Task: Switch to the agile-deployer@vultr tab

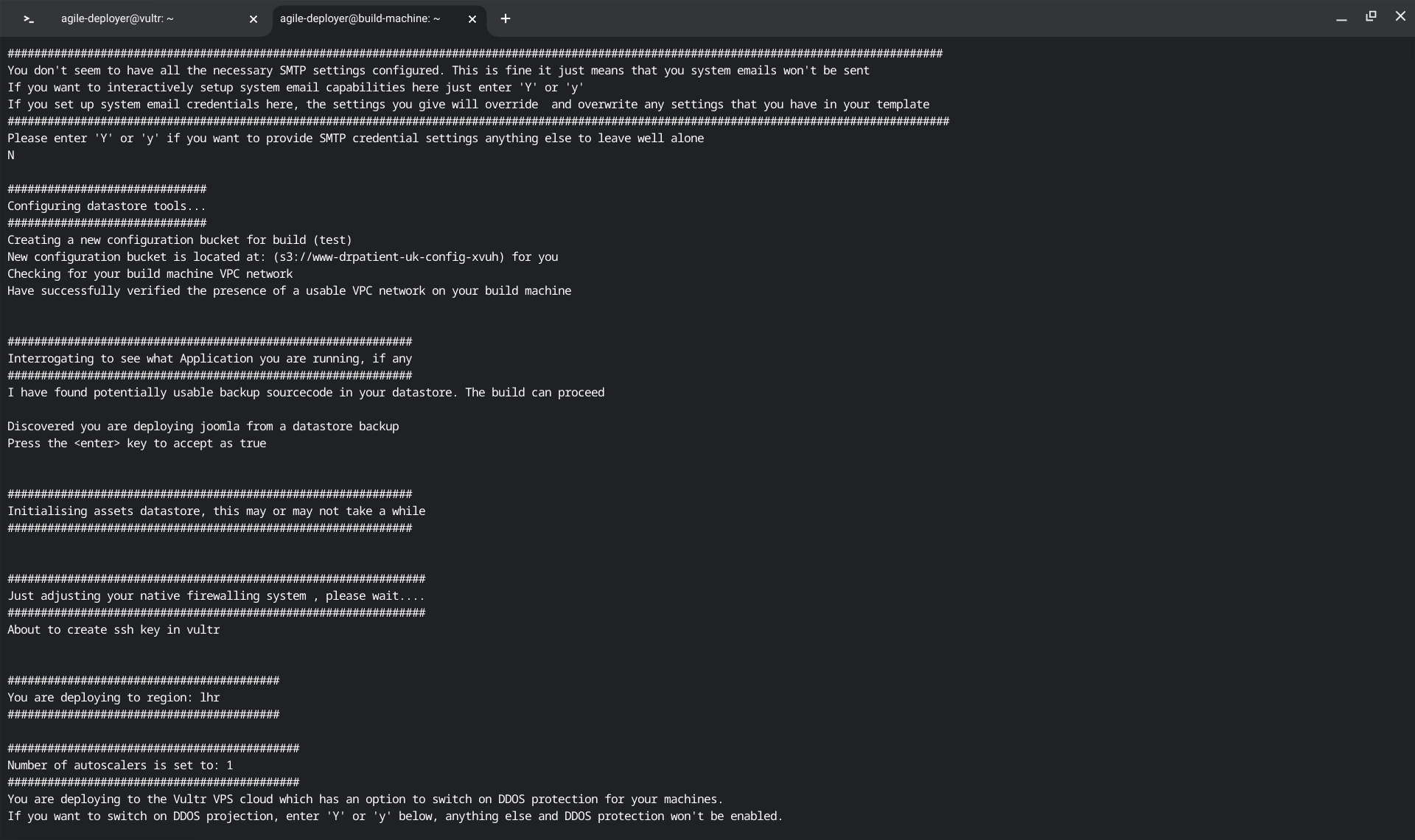Action: click(x=118, y=19)
